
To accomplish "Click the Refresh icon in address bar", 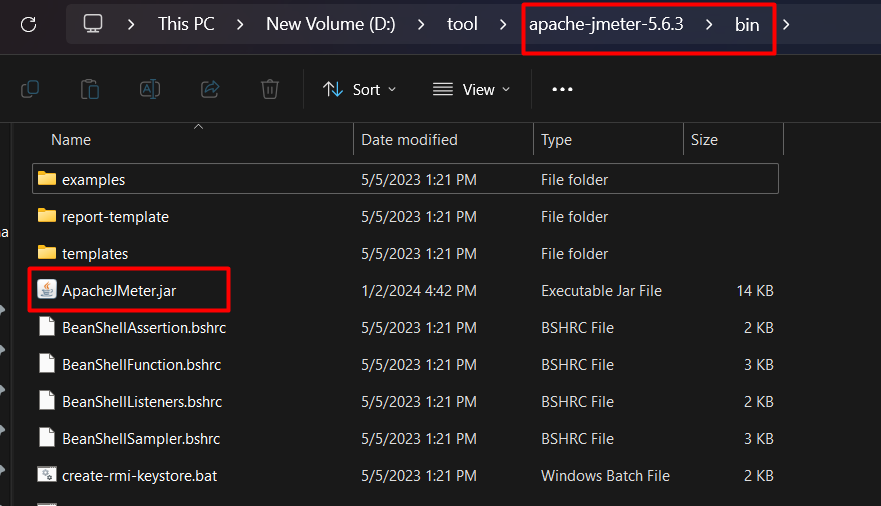I will click(x=28, y=23).
